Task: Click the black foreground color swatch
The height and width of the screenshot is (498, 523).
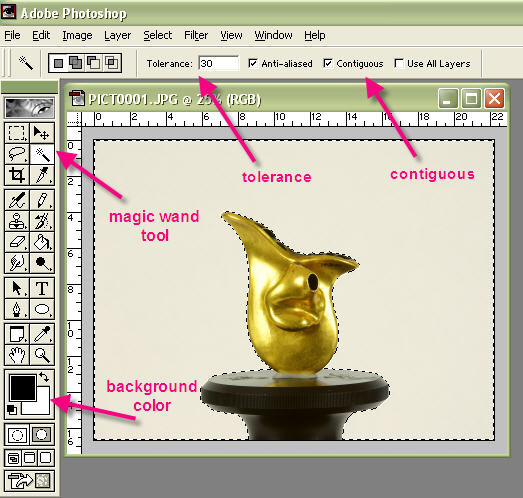Action: point(23,387)
